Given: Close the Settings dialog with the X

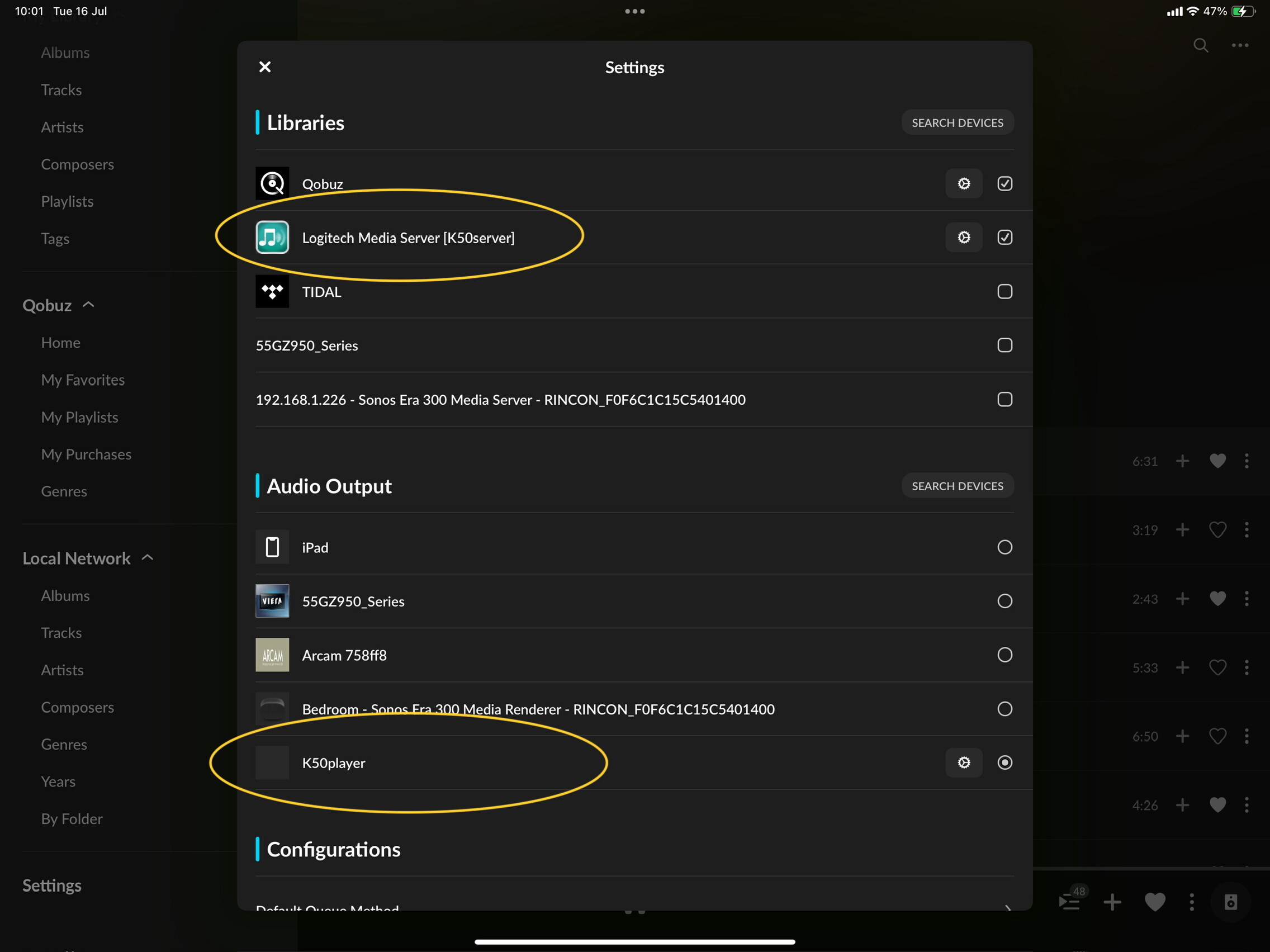Looking at the screenshot, I should tap(265, 67).
